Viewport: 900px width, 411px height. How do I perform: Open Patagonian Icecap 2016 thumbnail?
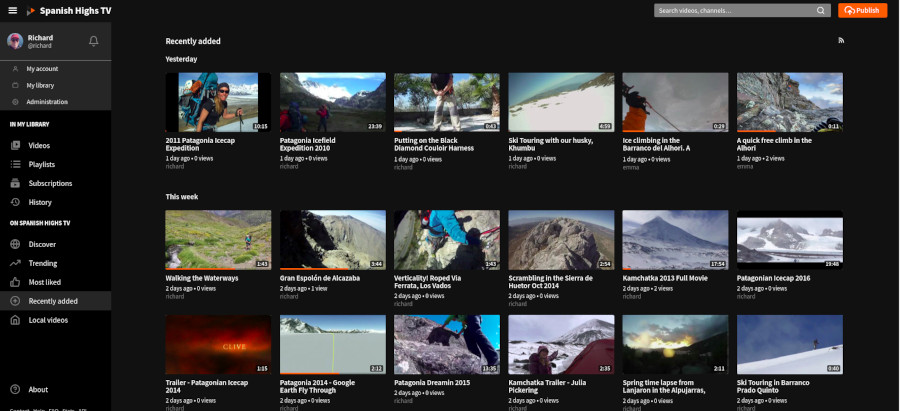[790, 240]
